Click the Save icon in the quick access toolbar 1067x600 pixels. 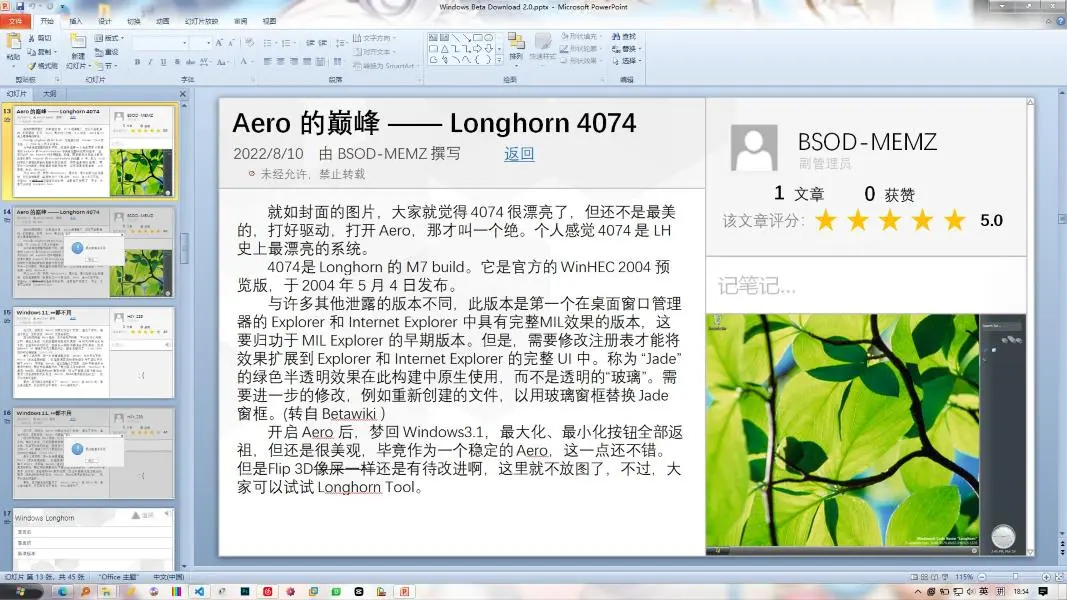coord(20,6)
